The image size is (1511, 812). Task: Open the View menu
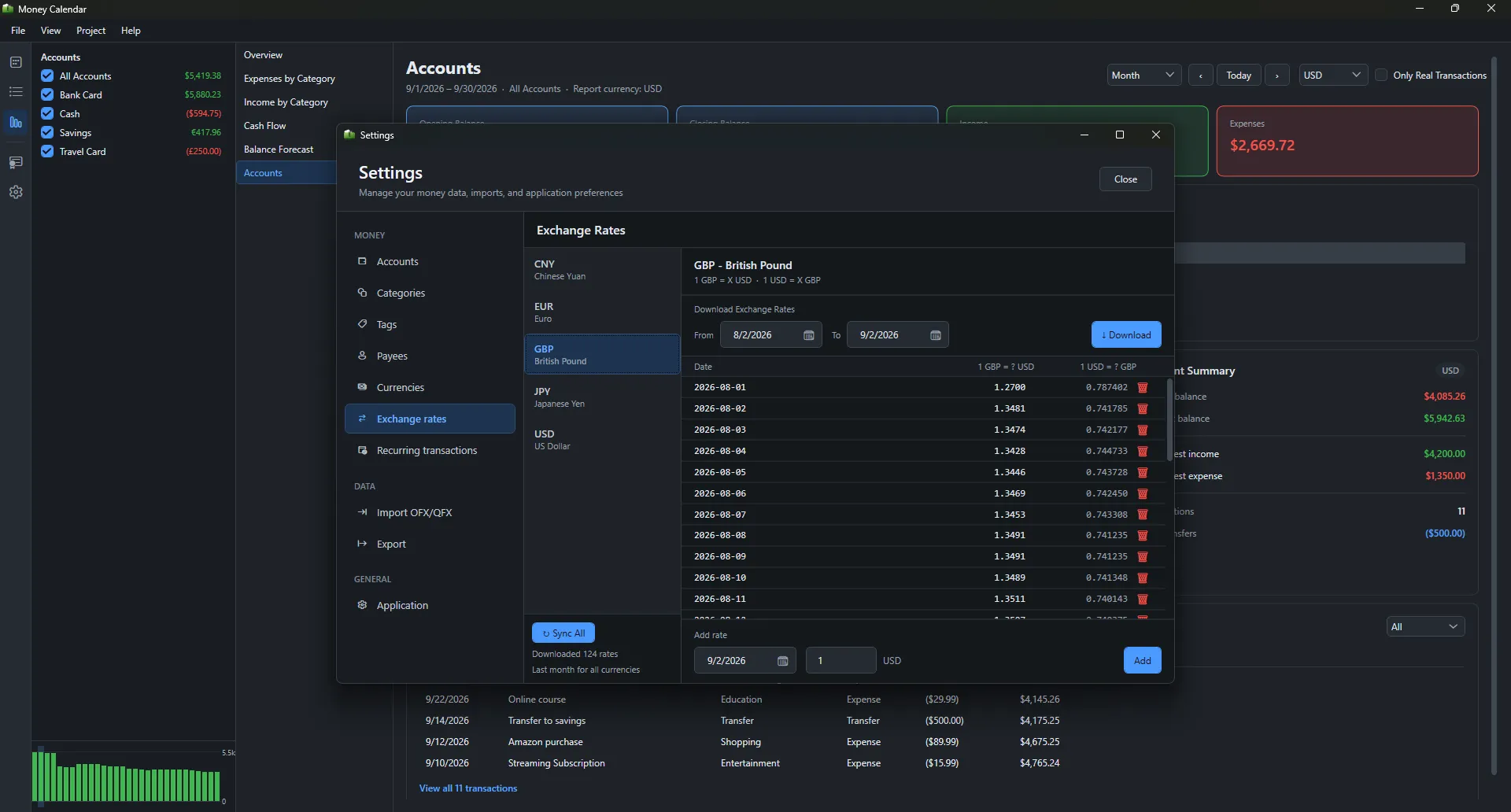[51, 31]
